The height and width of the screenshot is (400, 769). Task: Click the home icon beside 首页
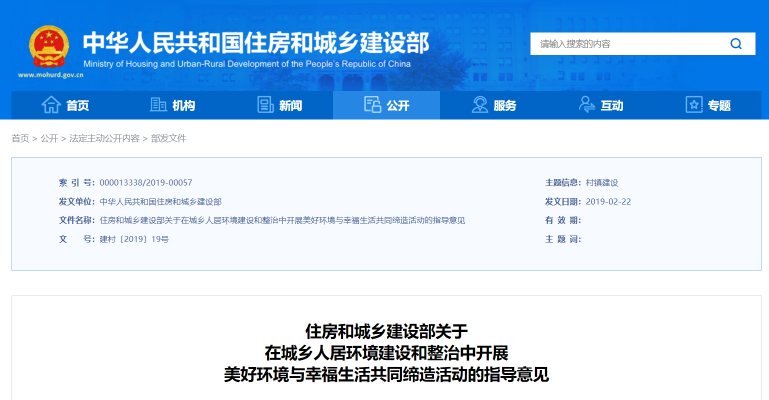[50, 105]
